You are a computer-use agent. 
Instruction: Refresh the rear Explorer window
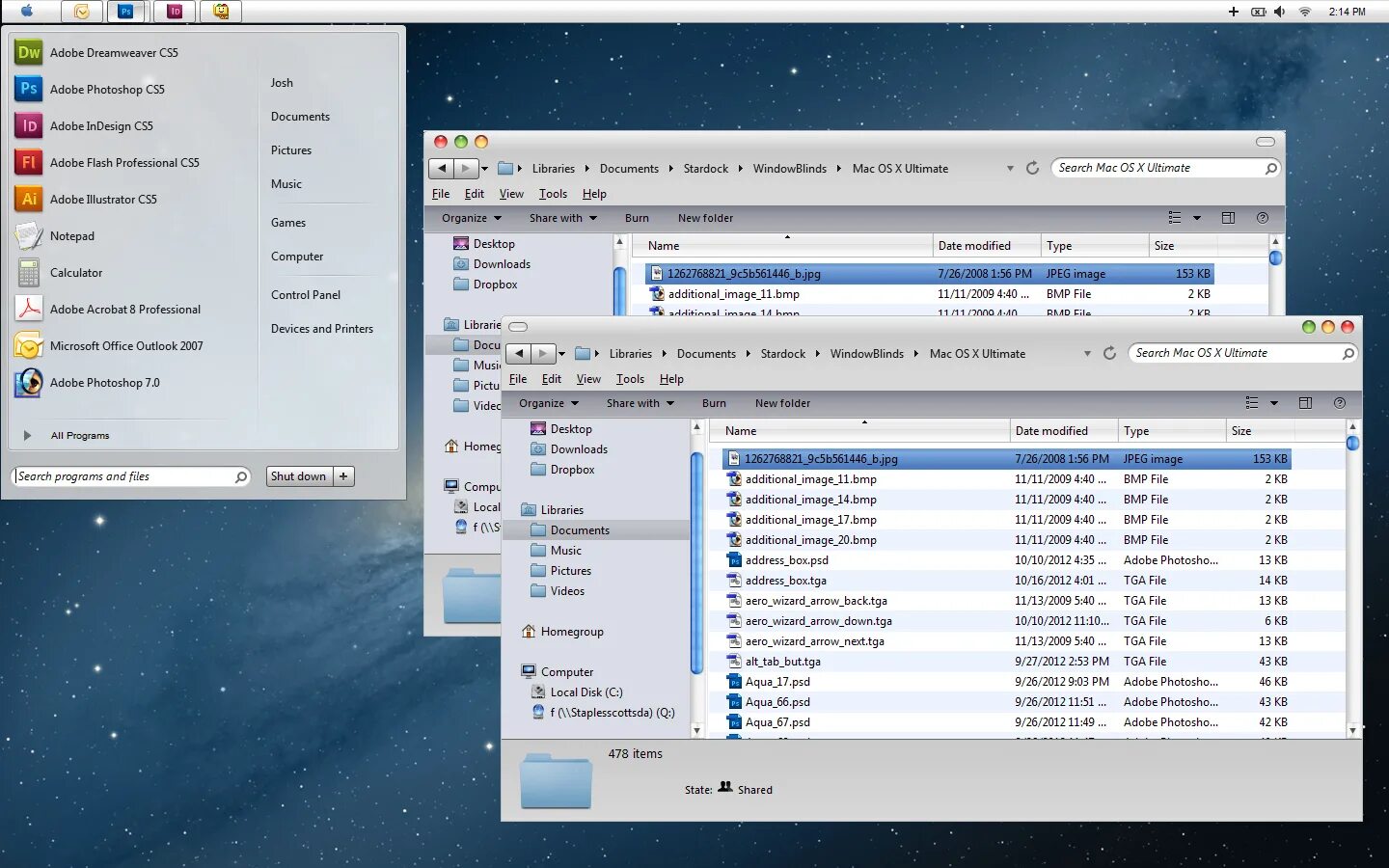pyautogui.click(x=1032, y=168)
